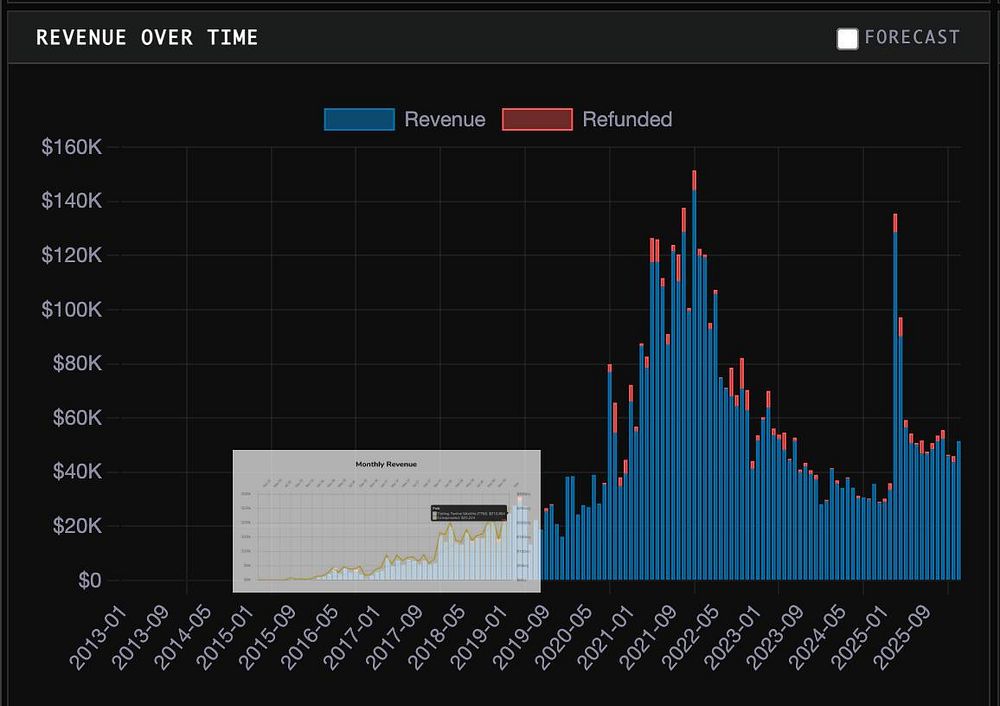
Task: Click the $160K y-axis label
Action: coord(71,147)
